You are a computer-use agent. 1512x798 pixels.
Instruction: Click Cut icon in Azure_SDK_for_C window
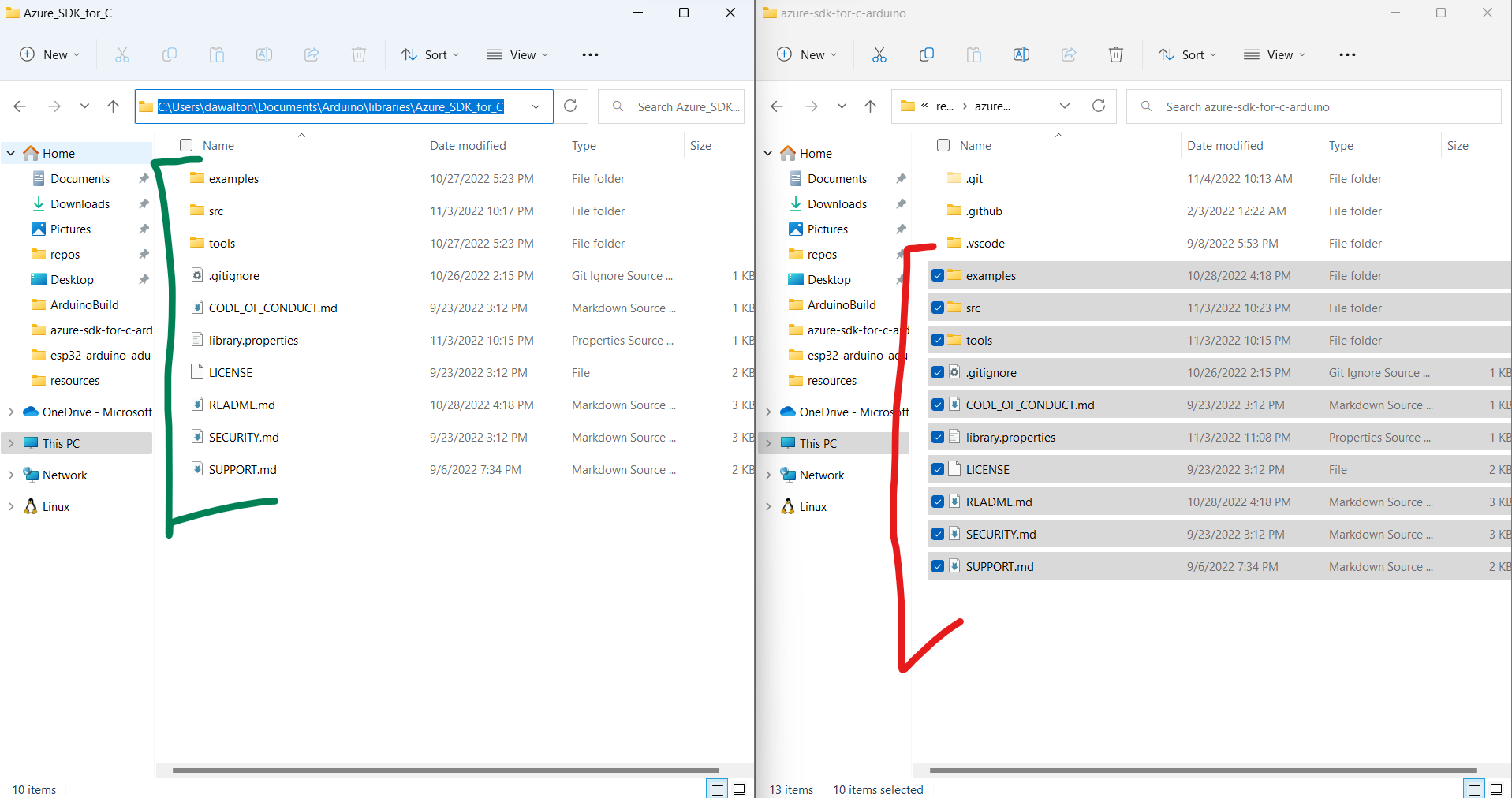tap(121, 54)
